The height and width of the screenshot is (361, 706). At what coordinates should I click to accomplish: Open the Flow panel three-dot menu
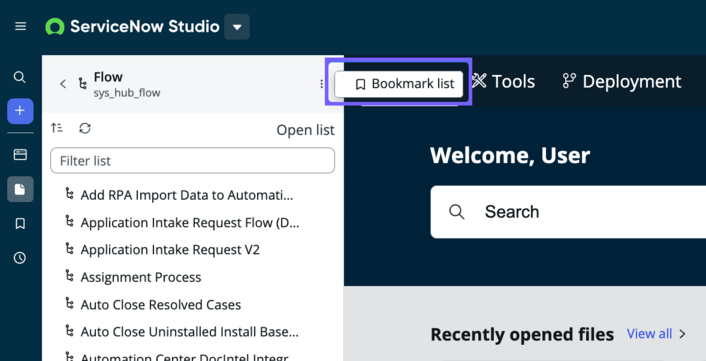coord(321,84)
